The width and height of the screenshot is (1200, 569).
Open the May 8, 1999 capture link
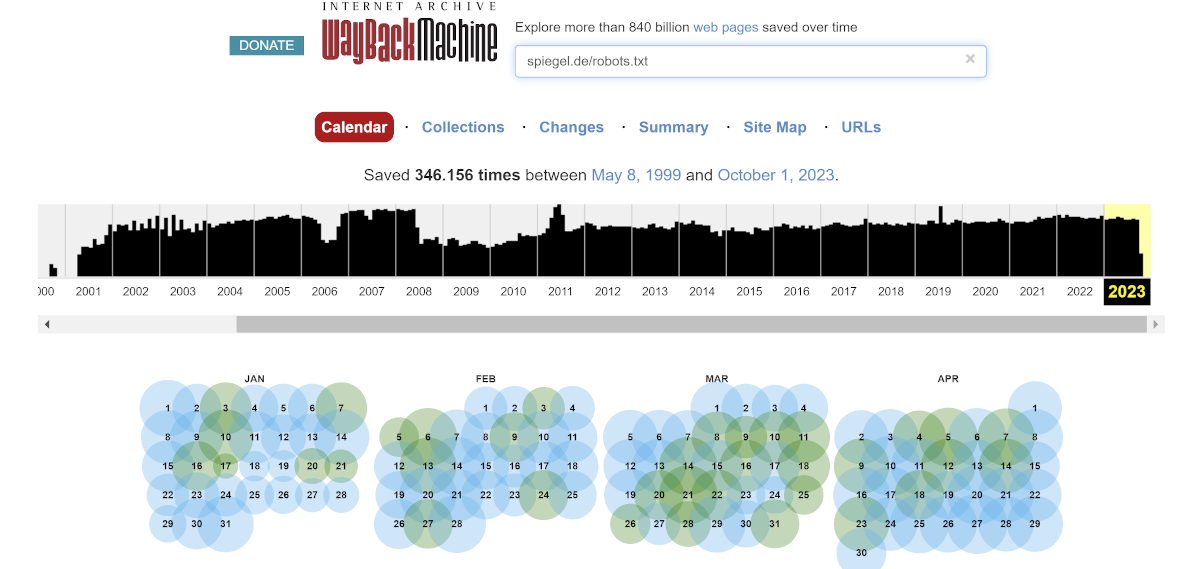[636, 175]
